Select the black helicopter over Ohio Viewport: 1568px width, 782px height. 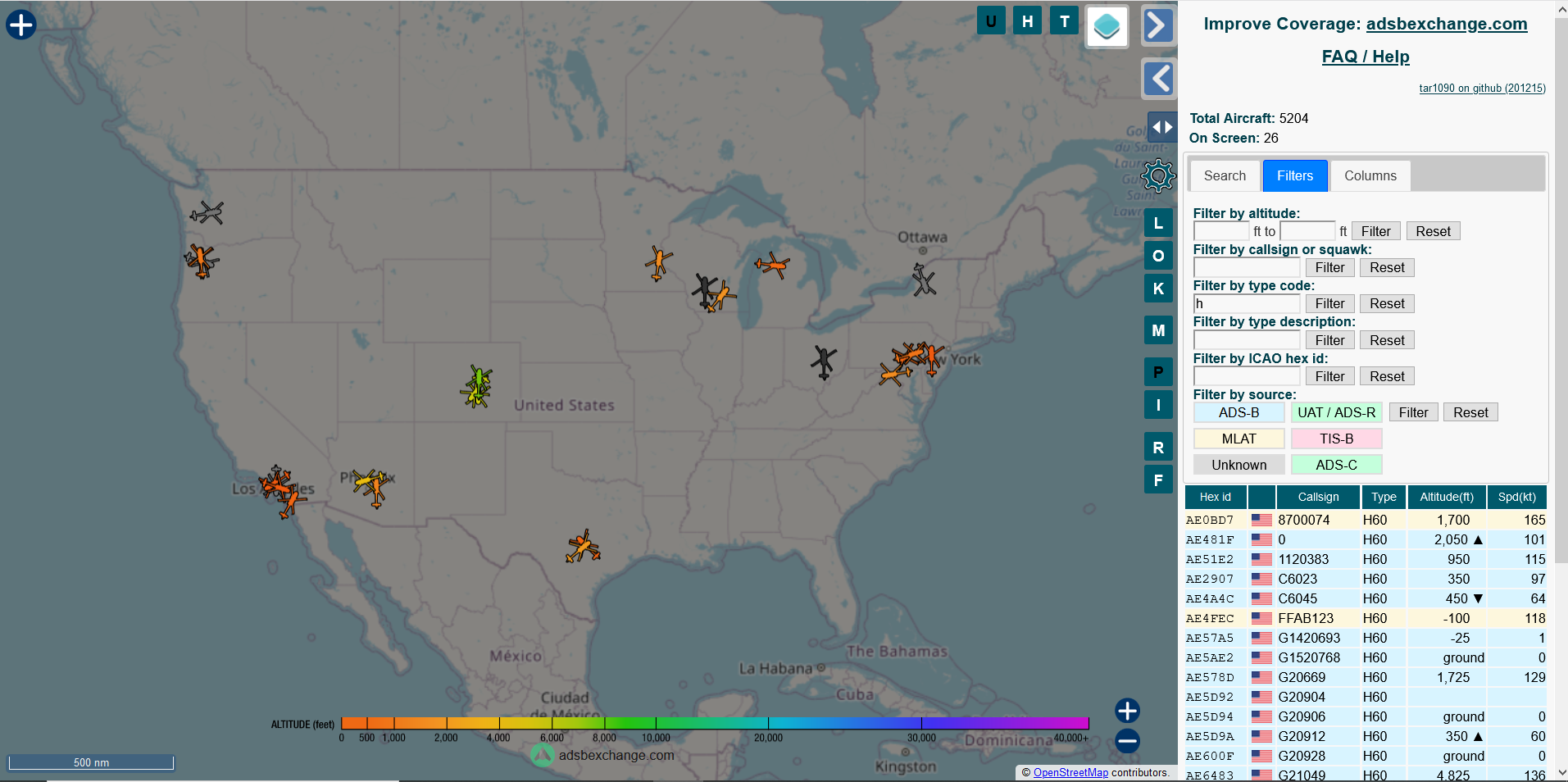[x=824, y=361]
